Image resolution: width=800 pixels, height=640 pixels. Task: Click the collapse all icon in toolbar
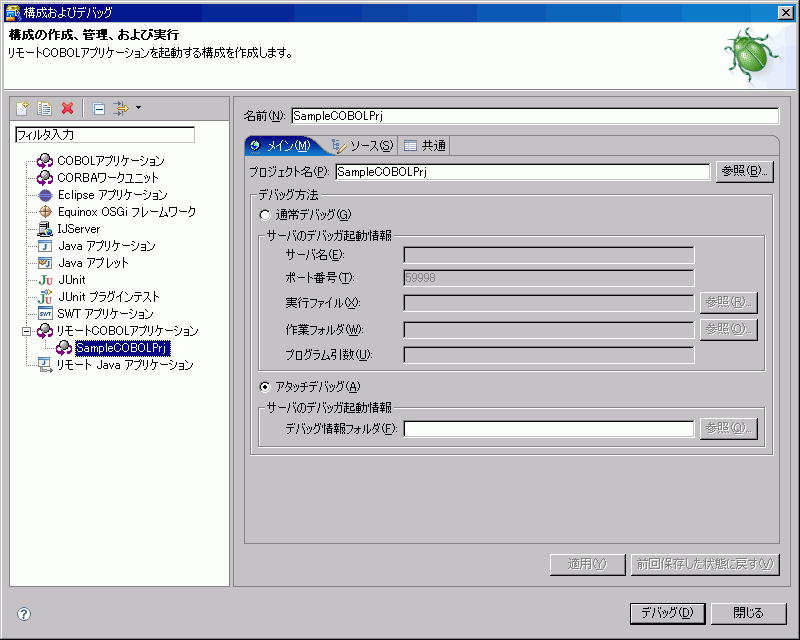click(x=98, y=108)
